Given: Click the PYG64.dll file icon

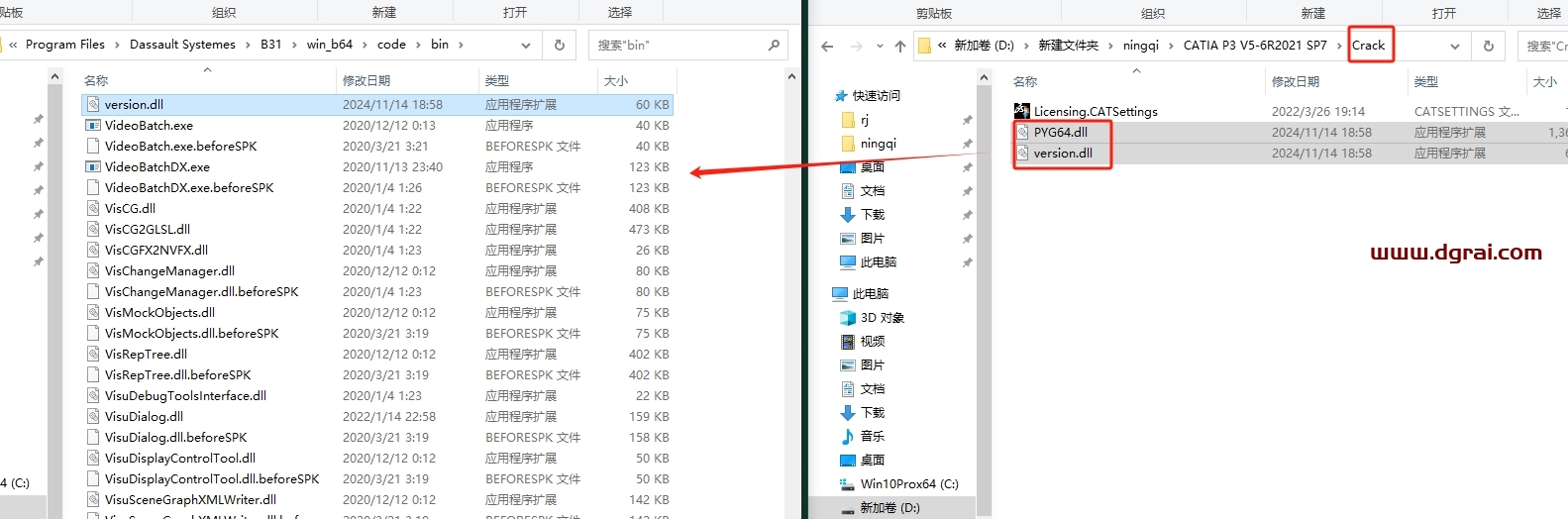Looking at the screenshot, I should [1023, 132].
